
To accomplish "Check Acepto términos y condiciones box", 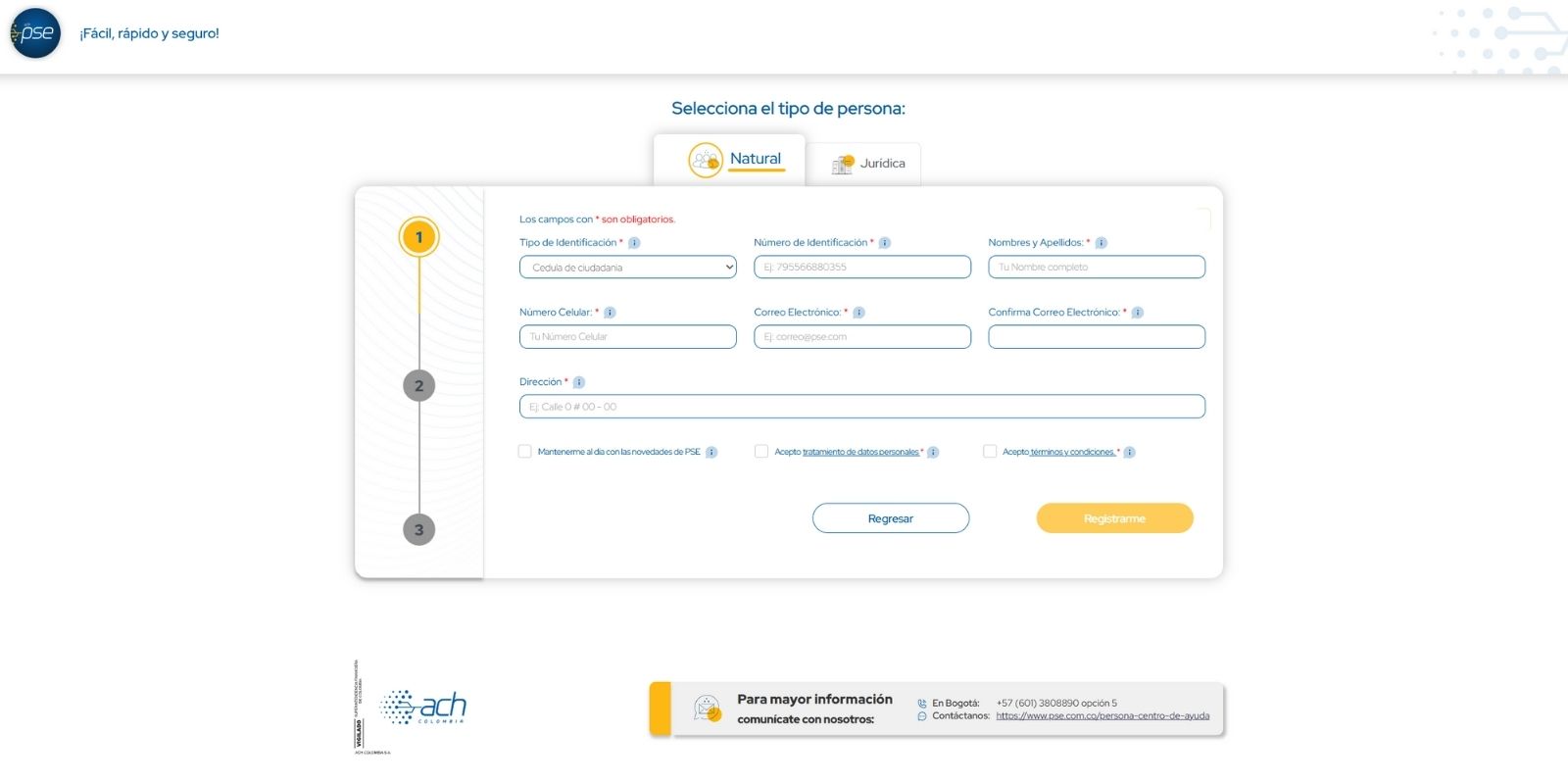I will click(990, 452).
